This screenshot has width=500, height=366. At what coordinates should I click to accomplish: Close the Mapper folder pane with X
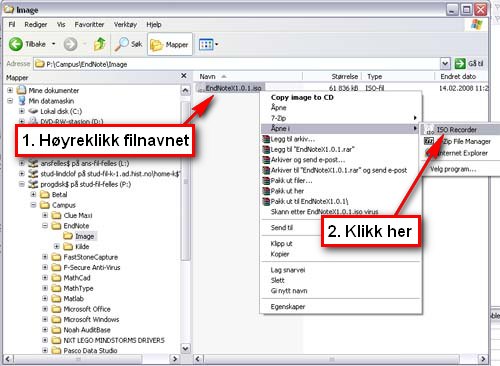(184, 76)
